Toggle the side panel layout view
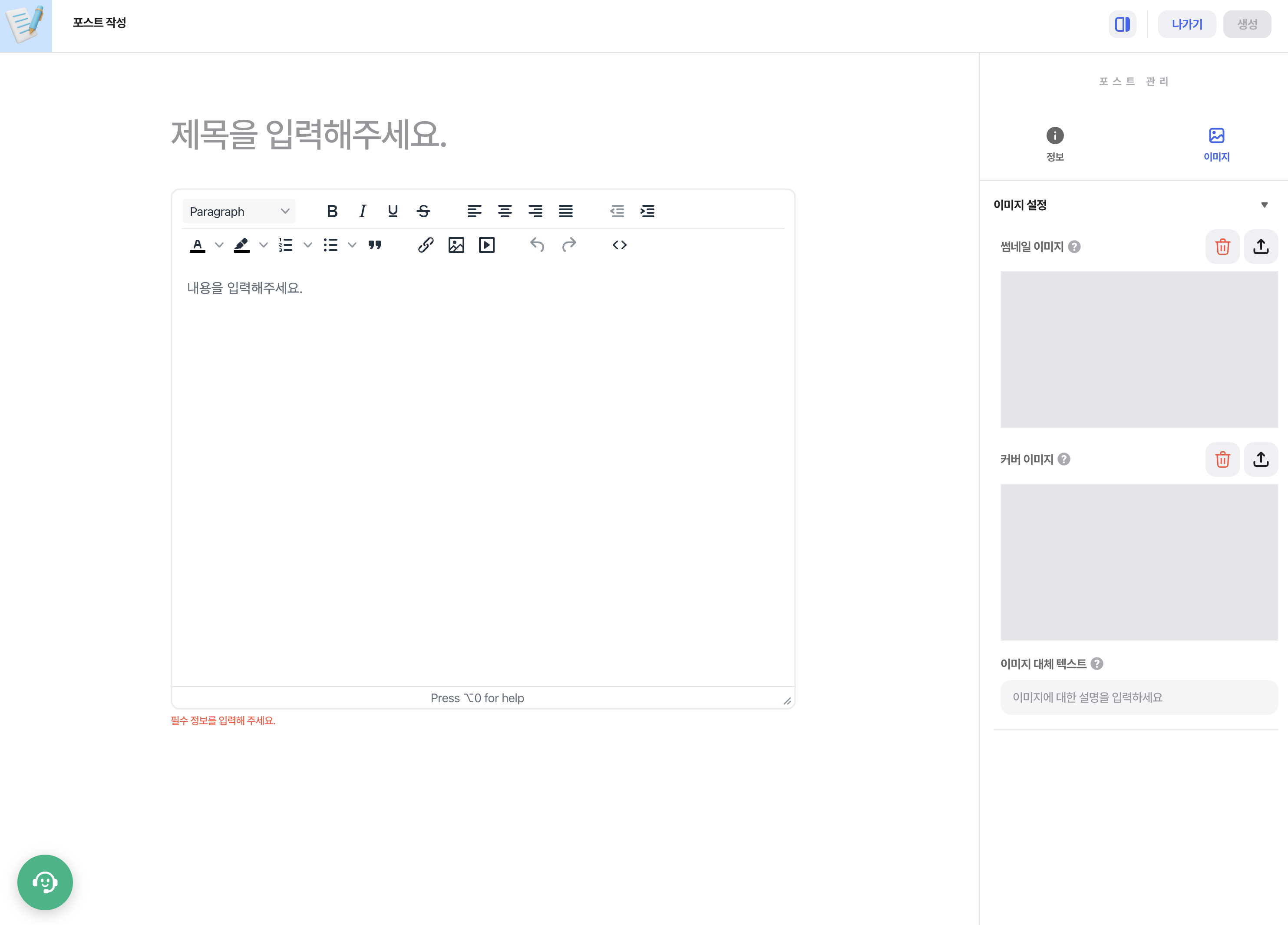Image resolution: width=1288 pixels, height=925 pixels. click(1122, 24)
